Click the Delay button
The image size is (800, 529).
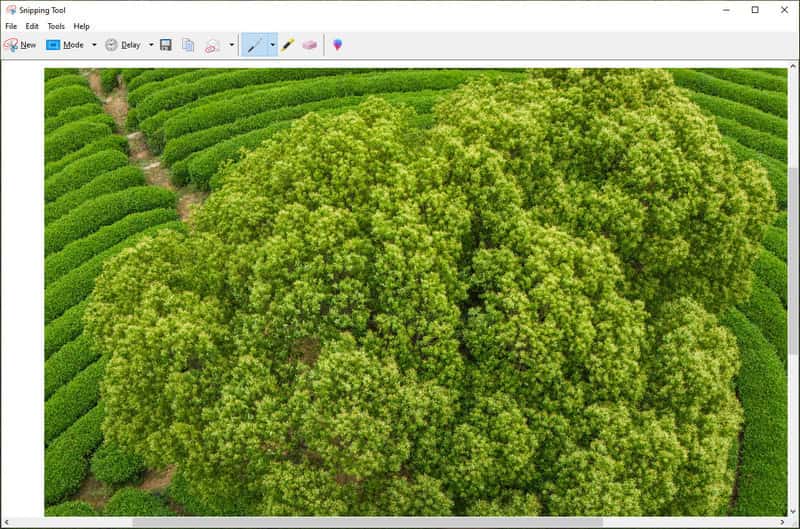123,45
